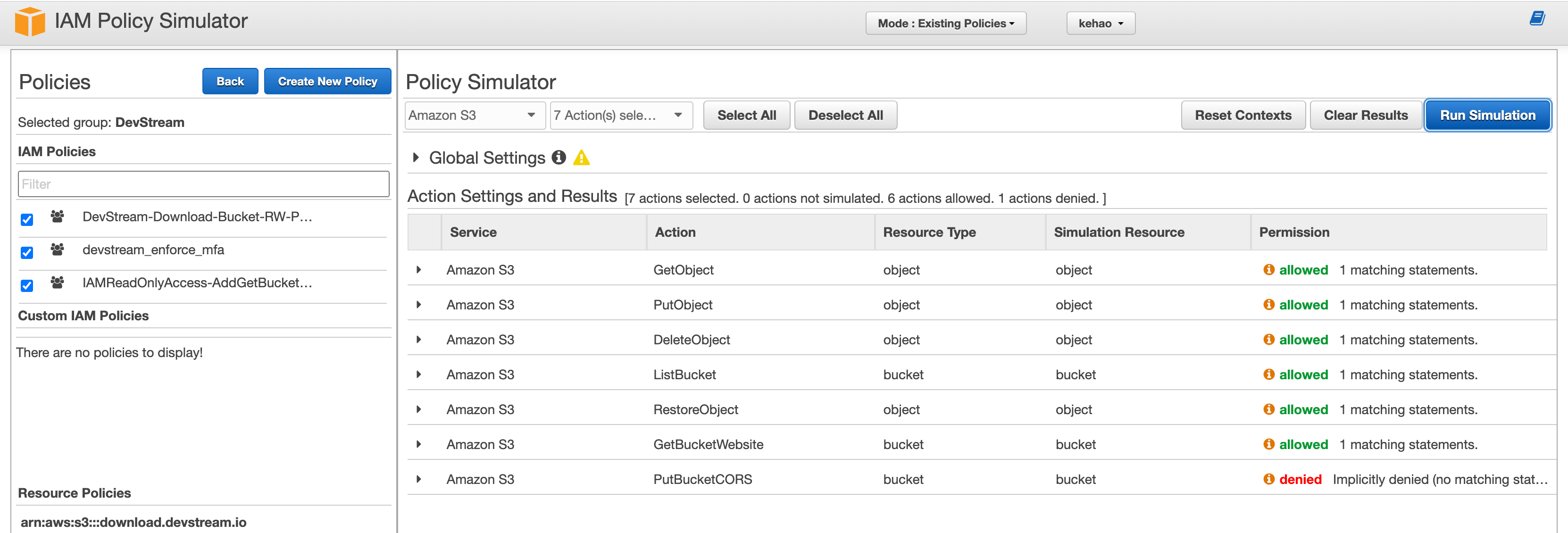Image resolution: width=1568 pixels, height=533 pixels.
Task: Click the Select All button
Action: [746, 115]
